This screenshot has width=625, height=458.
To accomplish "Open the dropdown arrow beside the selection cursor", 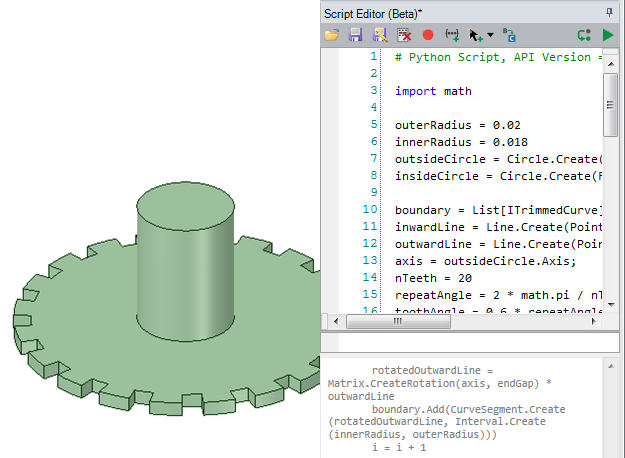I will point(491,36).
